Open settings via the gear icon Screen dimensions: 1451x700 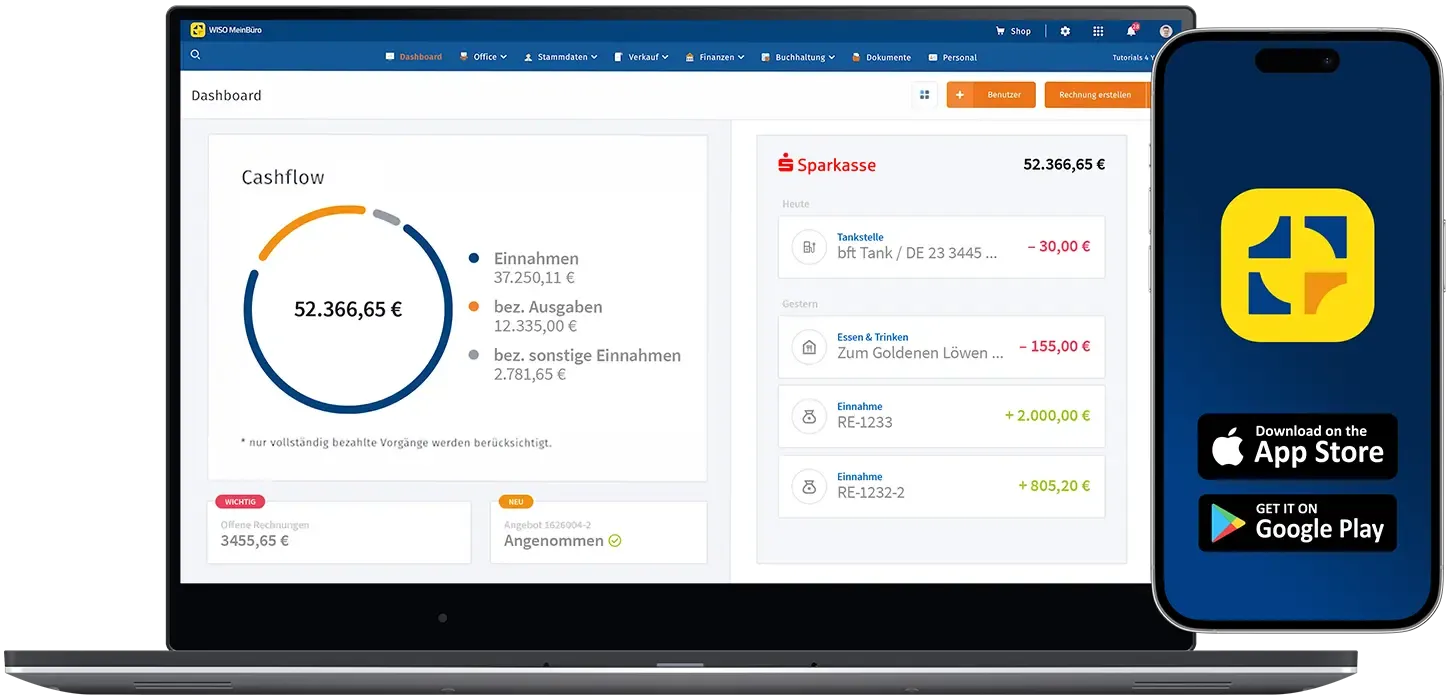(x=1063, y=31)
